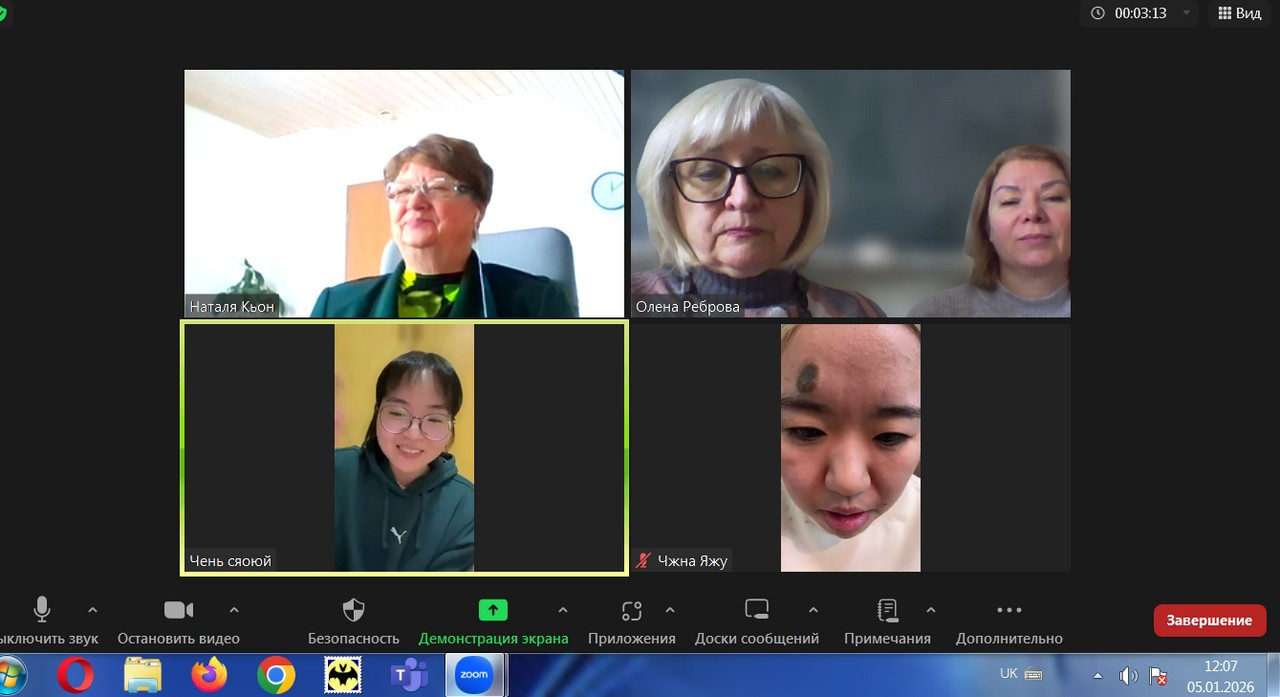
Task: Show hidden tray icons arrow
Action: pos(1098,675)
